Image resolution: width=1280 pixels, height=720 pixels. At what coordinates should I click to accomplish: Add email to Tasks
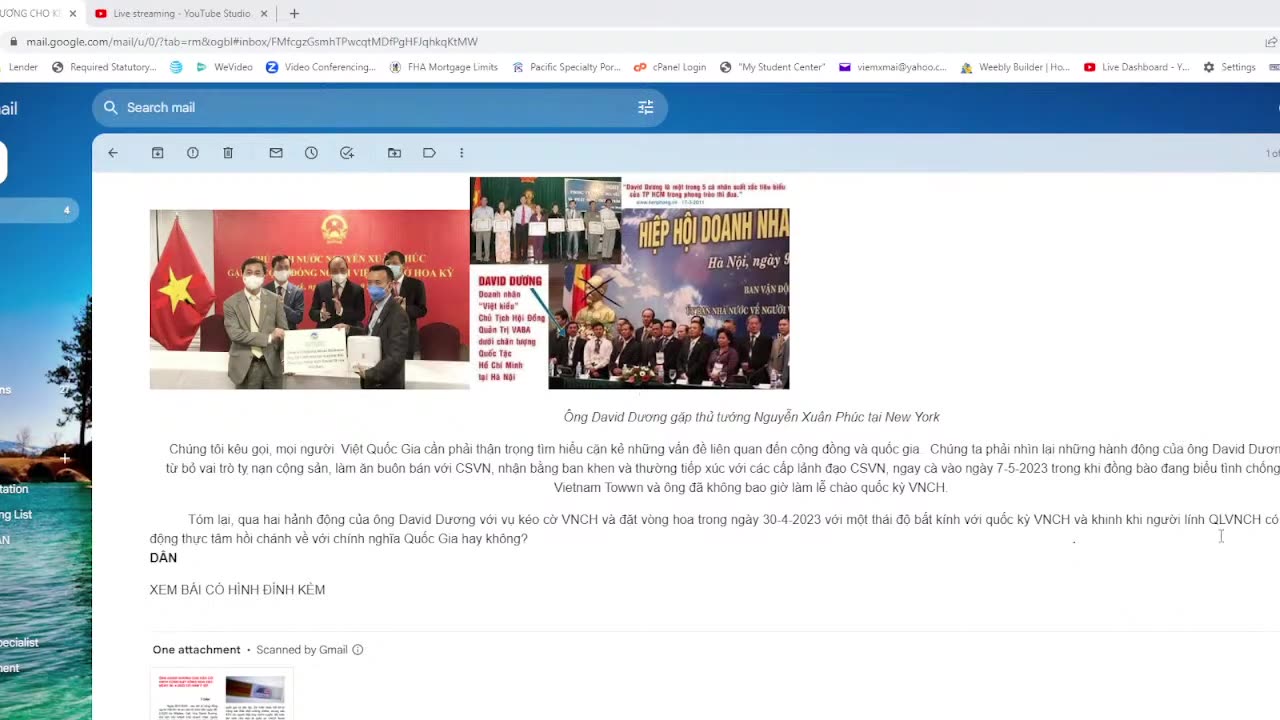[347, 153]
